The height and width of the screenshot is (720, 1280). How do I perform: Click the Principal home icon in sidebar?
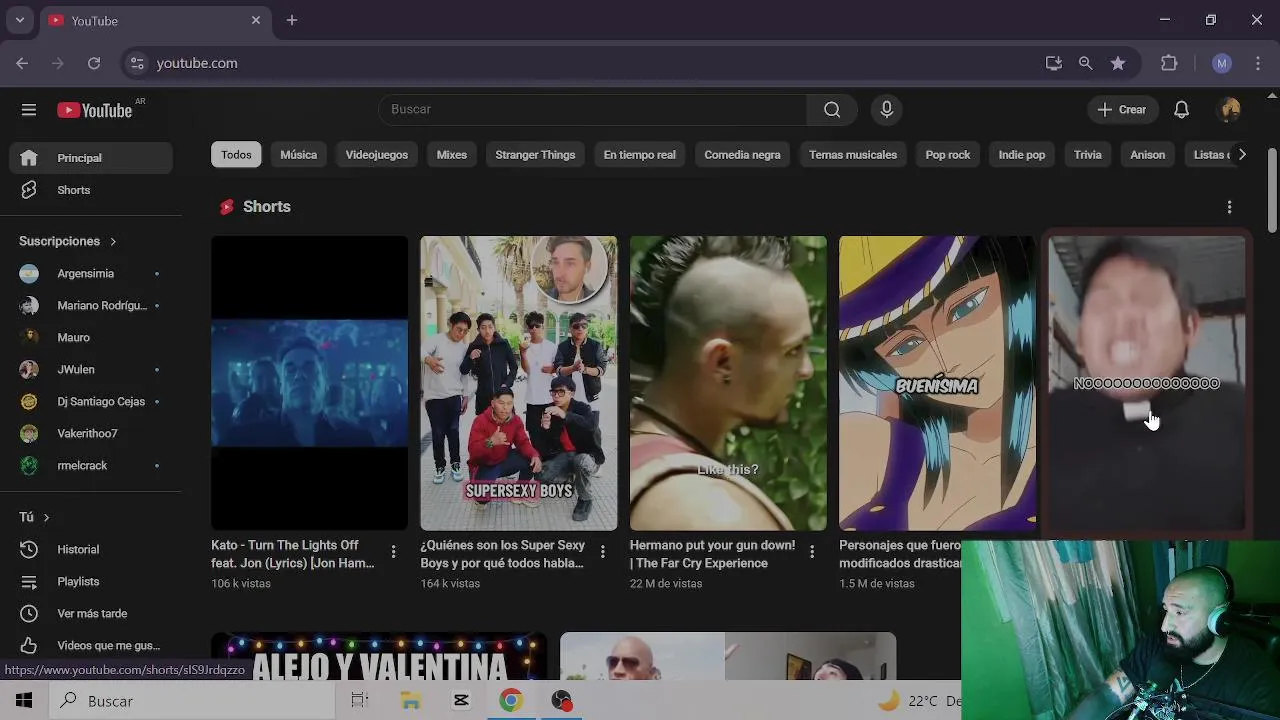tap(29, 158)
